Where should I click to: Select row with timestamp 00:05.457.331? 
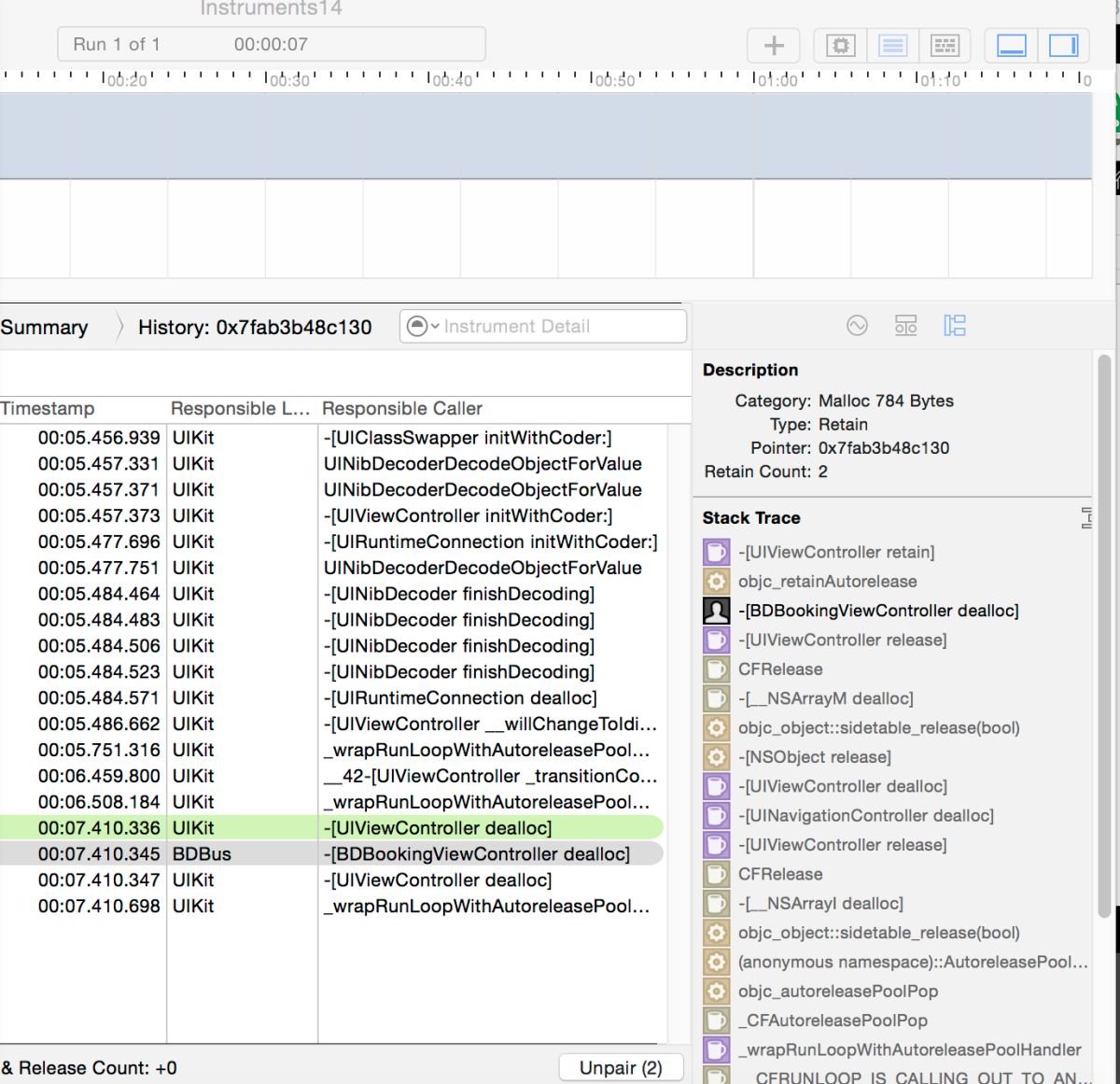332,463
